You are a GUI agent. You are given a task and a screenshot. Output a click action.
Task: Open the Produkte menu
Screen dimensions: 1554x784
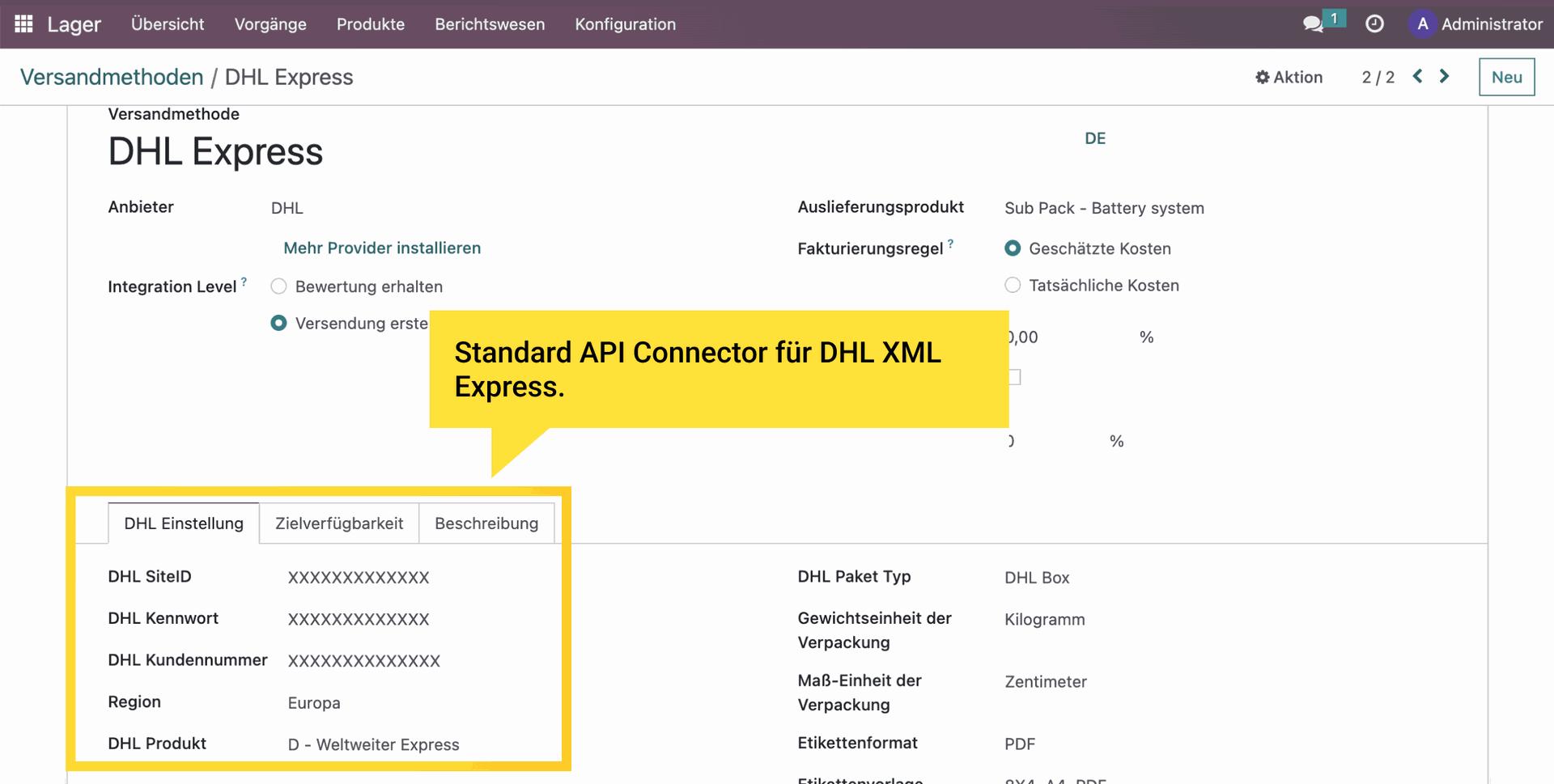click(x=371, y=24)
